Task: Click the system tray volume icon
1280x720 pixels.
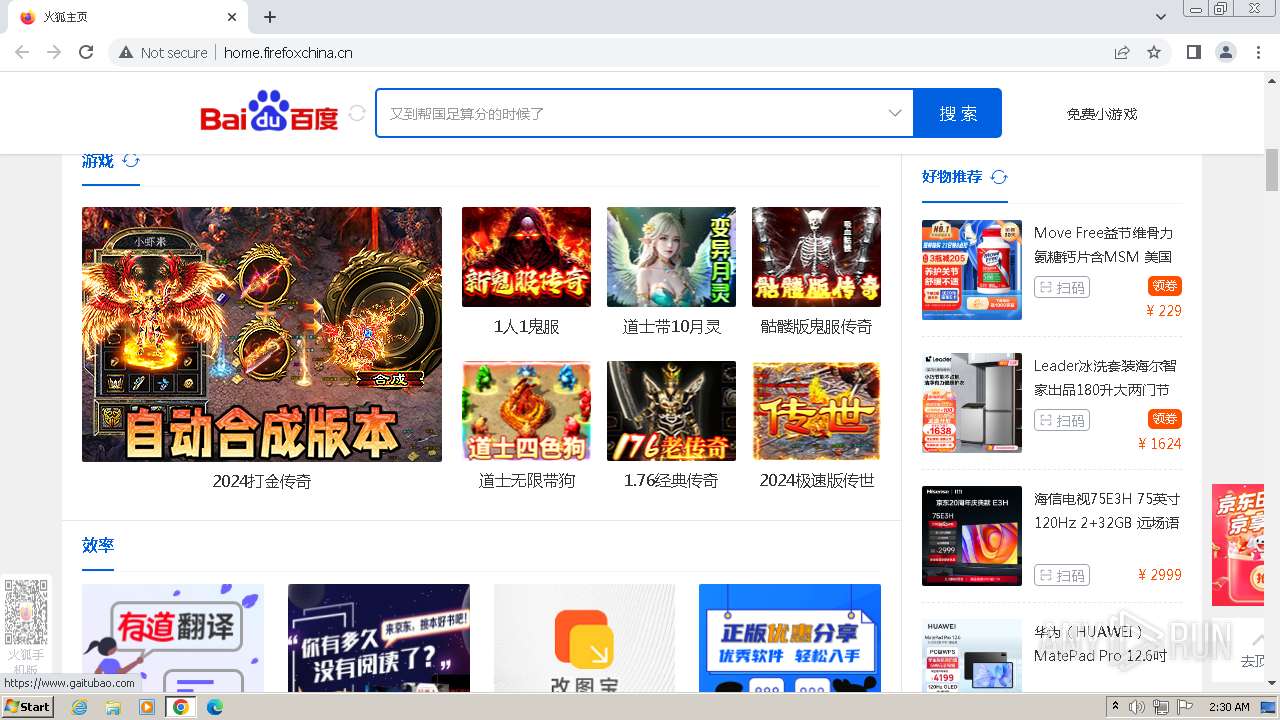Action: [1137, 707]
